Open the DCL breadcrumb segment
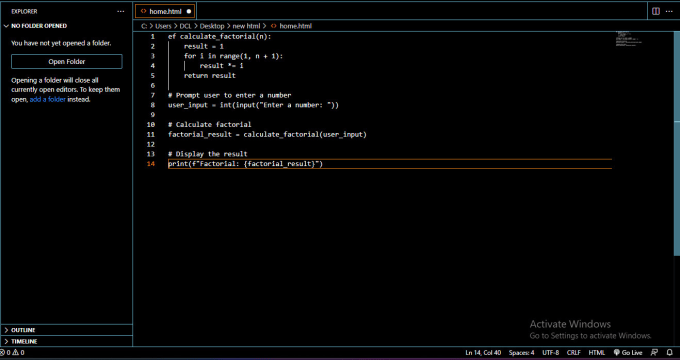 [185, 26]
